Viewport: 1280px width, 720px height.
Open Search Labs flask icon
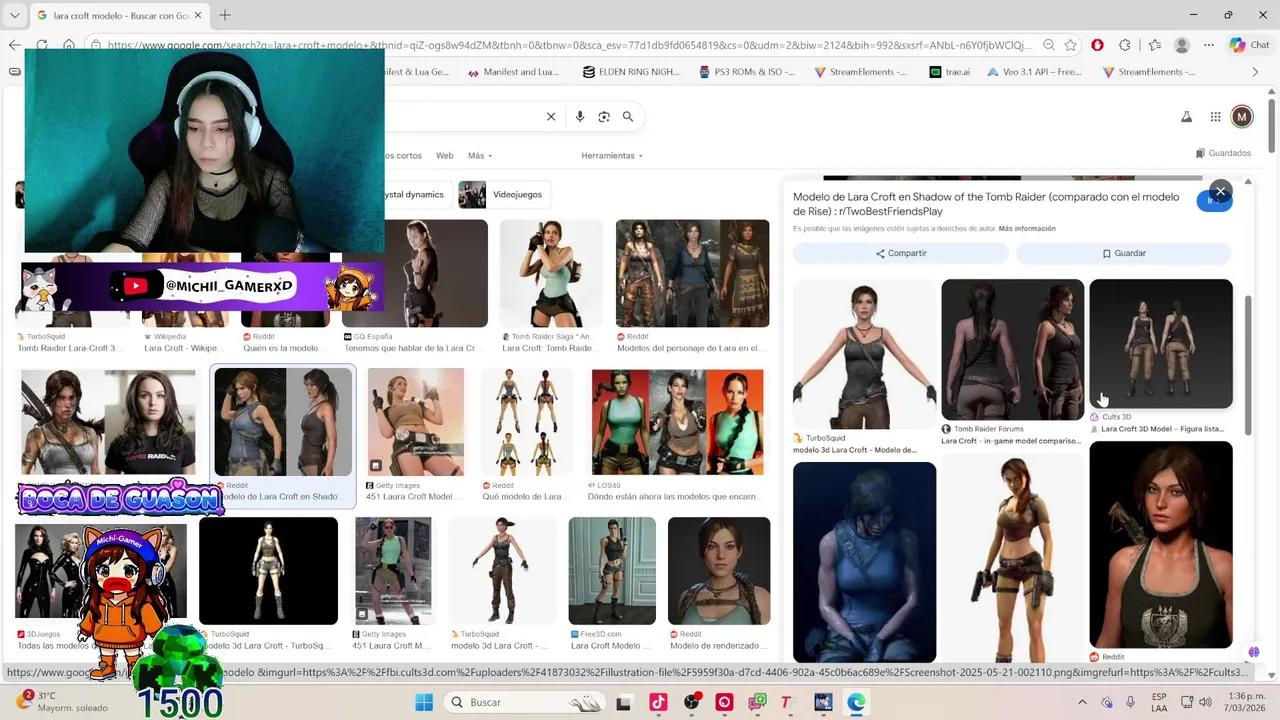(1186, 117)
